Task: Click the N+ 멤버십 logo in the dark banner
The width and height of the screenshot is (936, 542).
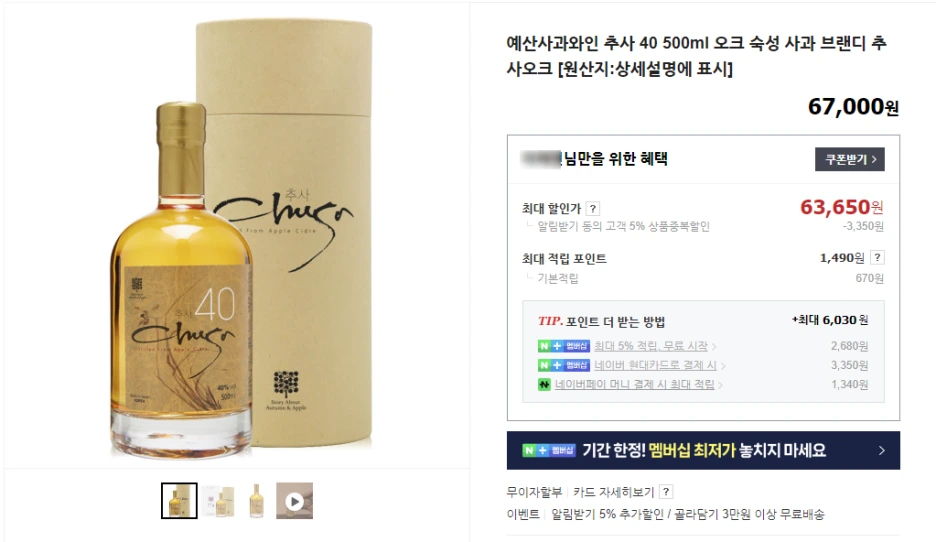Action: 549,450
